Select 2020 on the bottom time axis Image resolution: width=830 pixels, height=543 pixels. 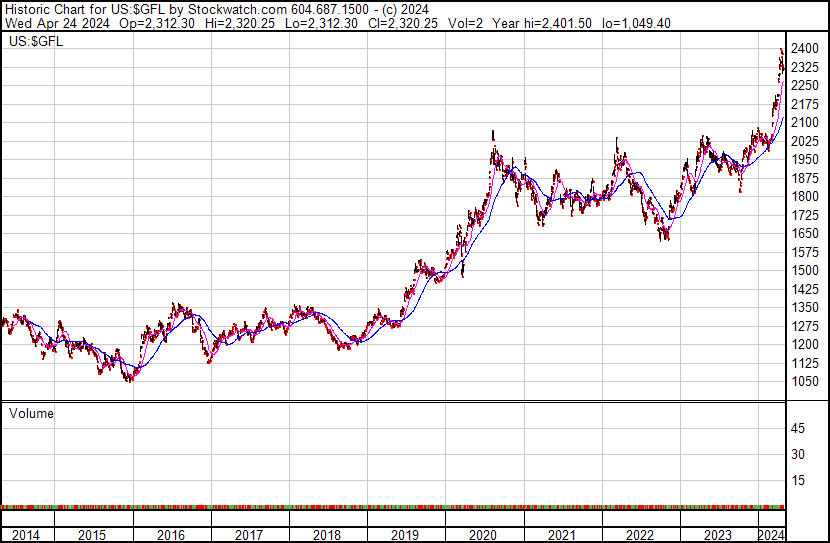point(485,535)
